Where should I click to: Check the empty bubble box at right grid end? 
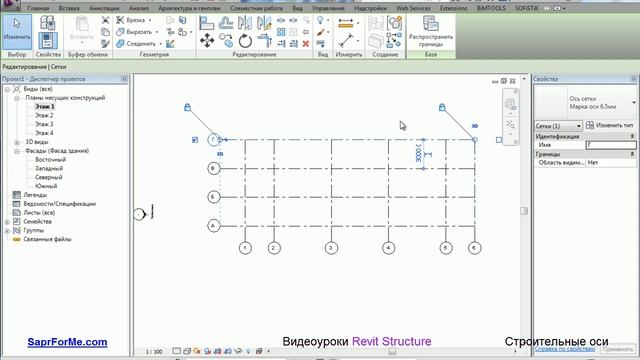499,140
